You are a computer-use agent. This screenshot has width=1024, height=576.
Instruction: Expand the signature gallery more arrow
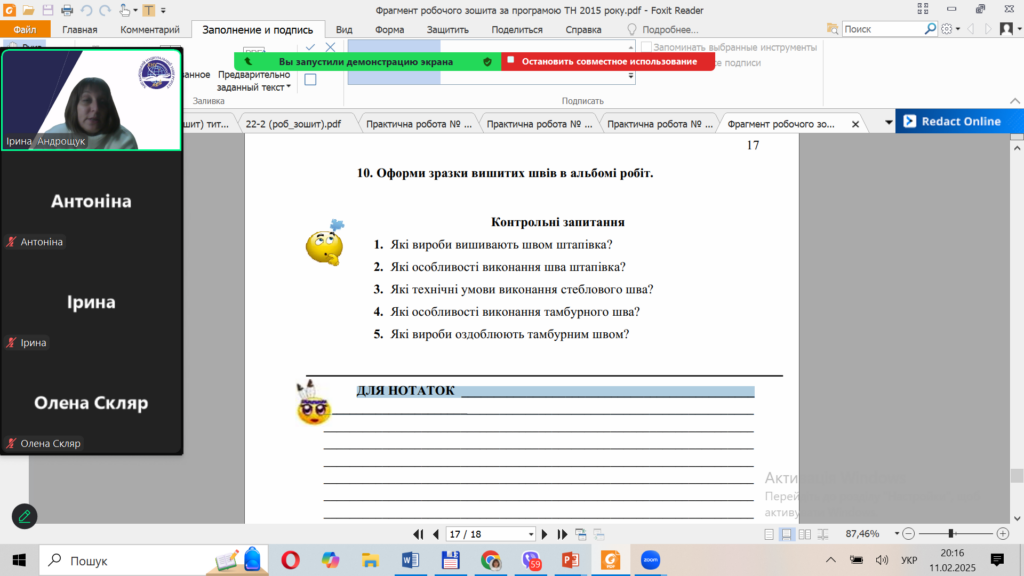coord(631,76)
